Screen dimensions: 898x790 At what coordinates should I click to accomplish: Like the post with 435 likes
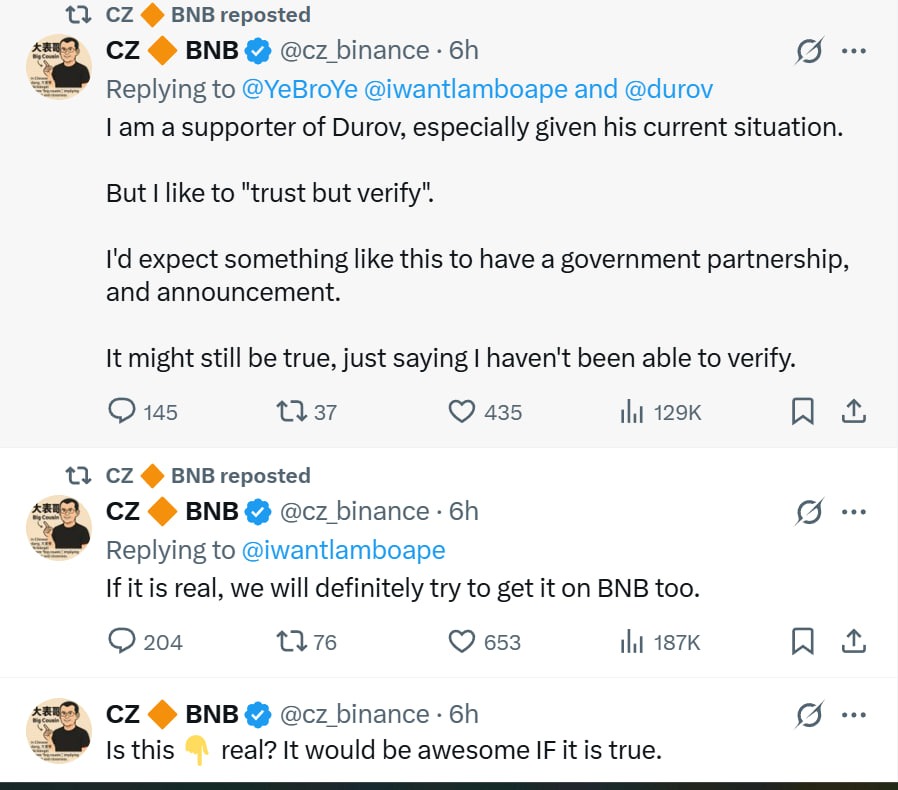click(461, 411)
